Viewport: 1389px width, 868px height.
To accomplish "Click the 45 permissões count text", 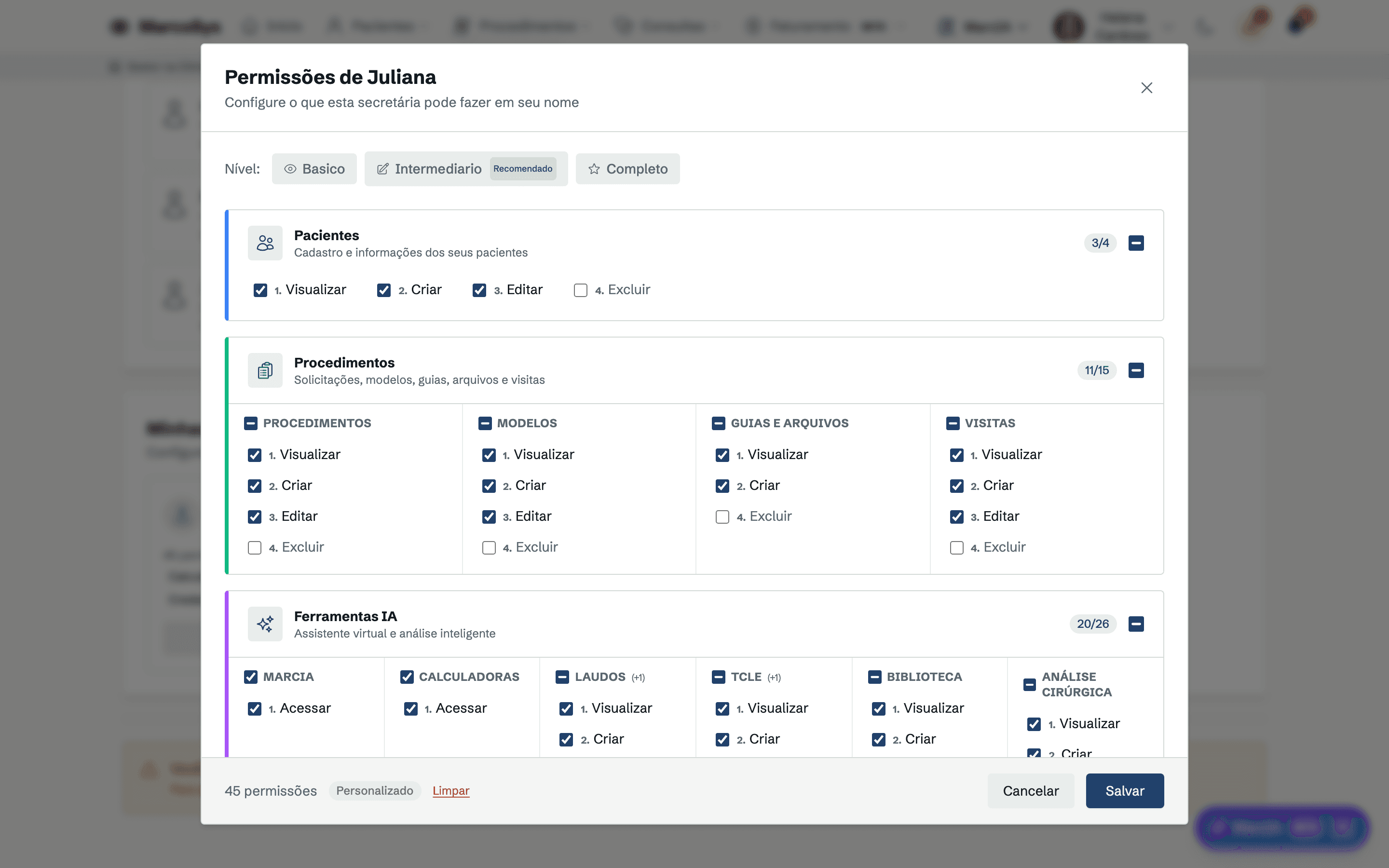I will click(x=271, y=791).
